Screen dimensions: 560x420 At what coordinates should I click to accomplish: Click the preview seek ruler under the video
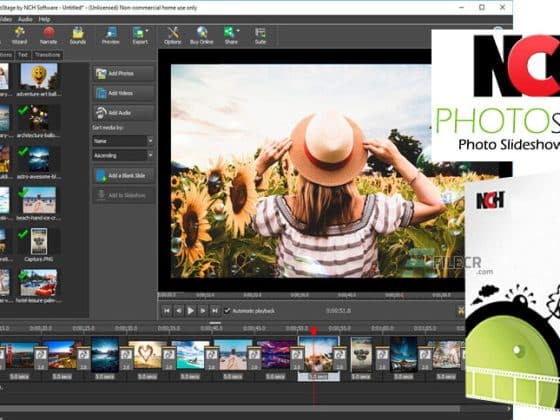tap(311, 295)
